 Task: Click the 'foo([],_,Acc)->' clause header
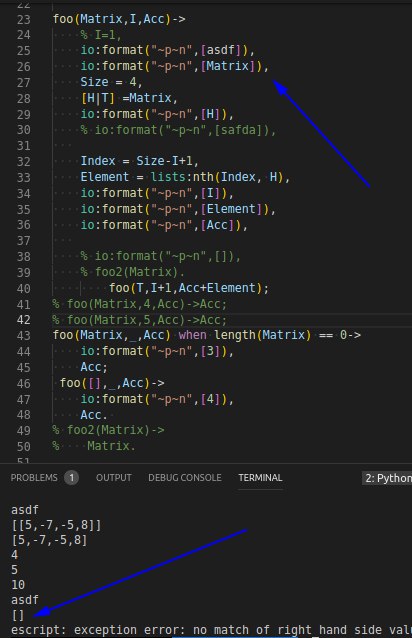[112, 383]
